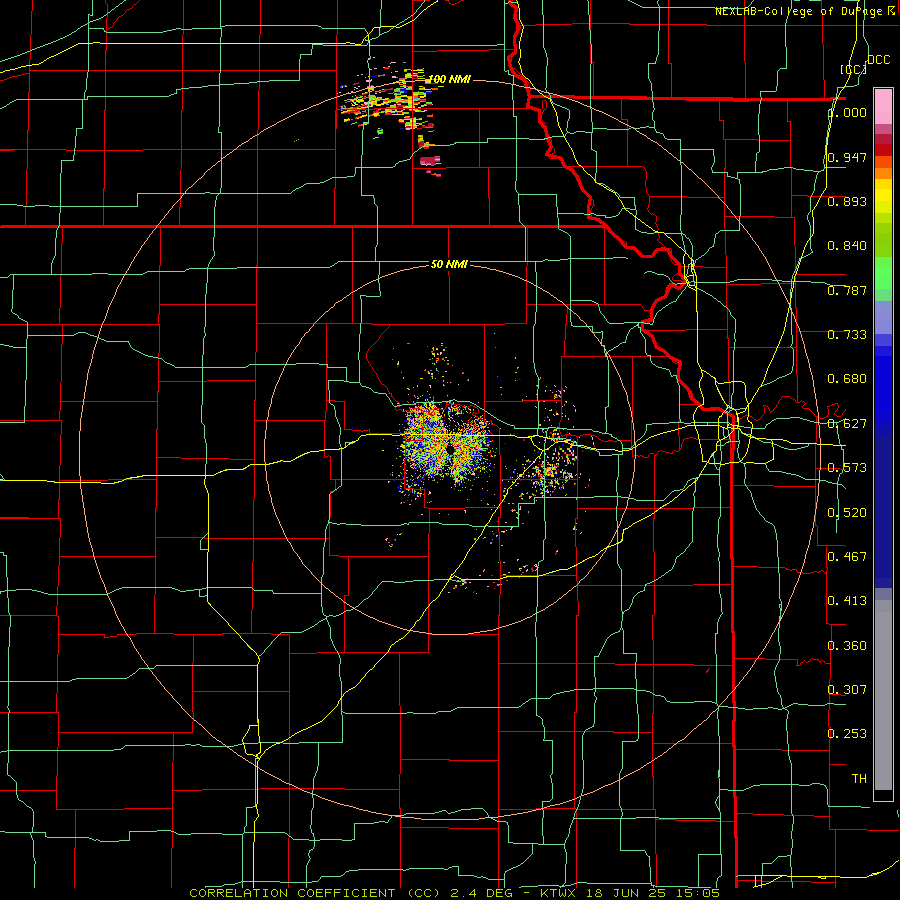
Task: Click the (CC) label above colorbar
Action: [853, 69]
